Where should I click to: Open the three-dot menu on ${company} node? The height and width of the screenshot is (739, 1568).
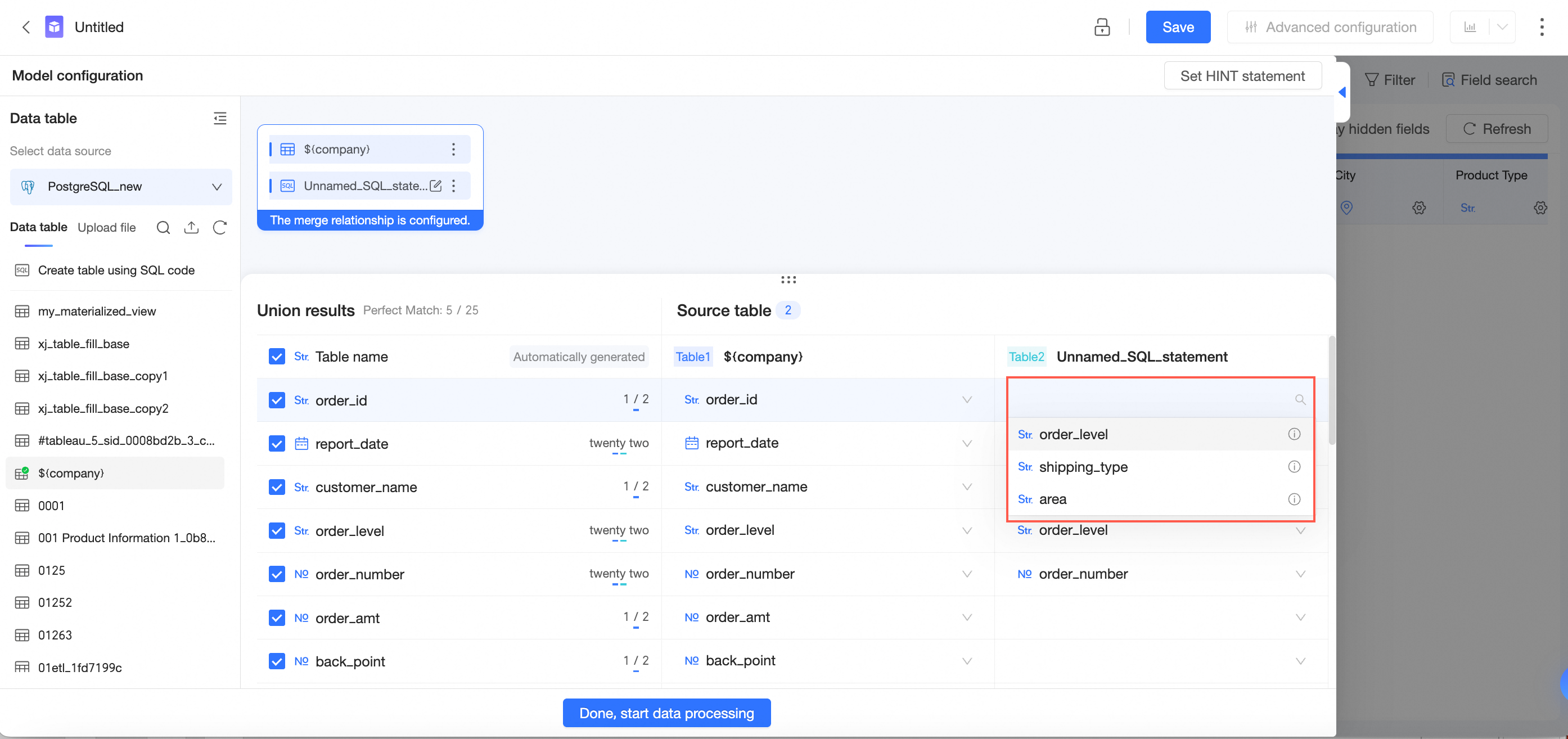453,149
